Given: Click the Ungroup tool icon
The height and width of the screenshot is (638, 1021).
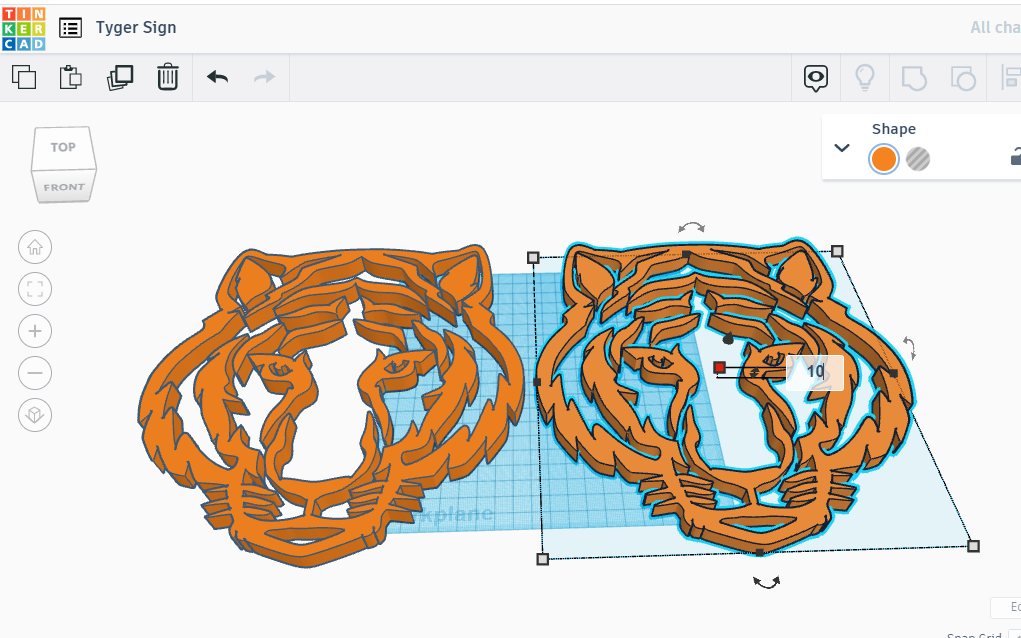Looking at the screenshot, I should 962,77.
